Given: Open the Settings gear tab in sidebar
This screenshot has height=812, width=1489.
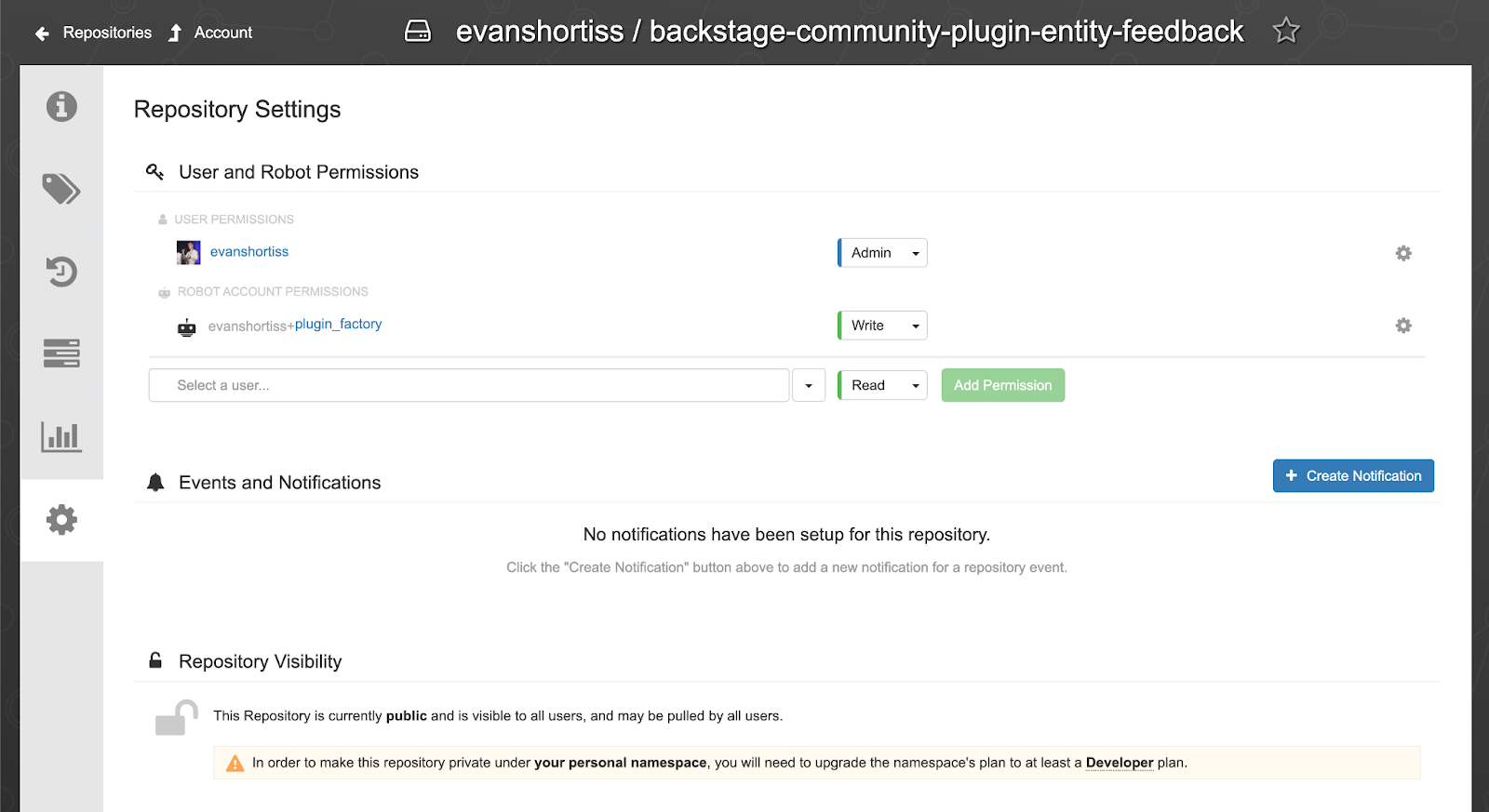Looking at the screenshot, I should tap(61, 519).
